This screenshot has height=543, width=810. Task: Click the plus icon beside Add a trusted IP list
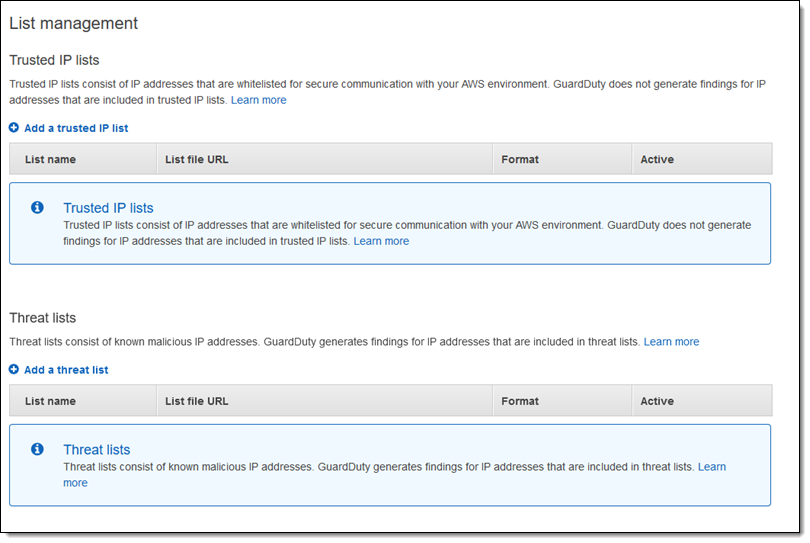[14, 128]
